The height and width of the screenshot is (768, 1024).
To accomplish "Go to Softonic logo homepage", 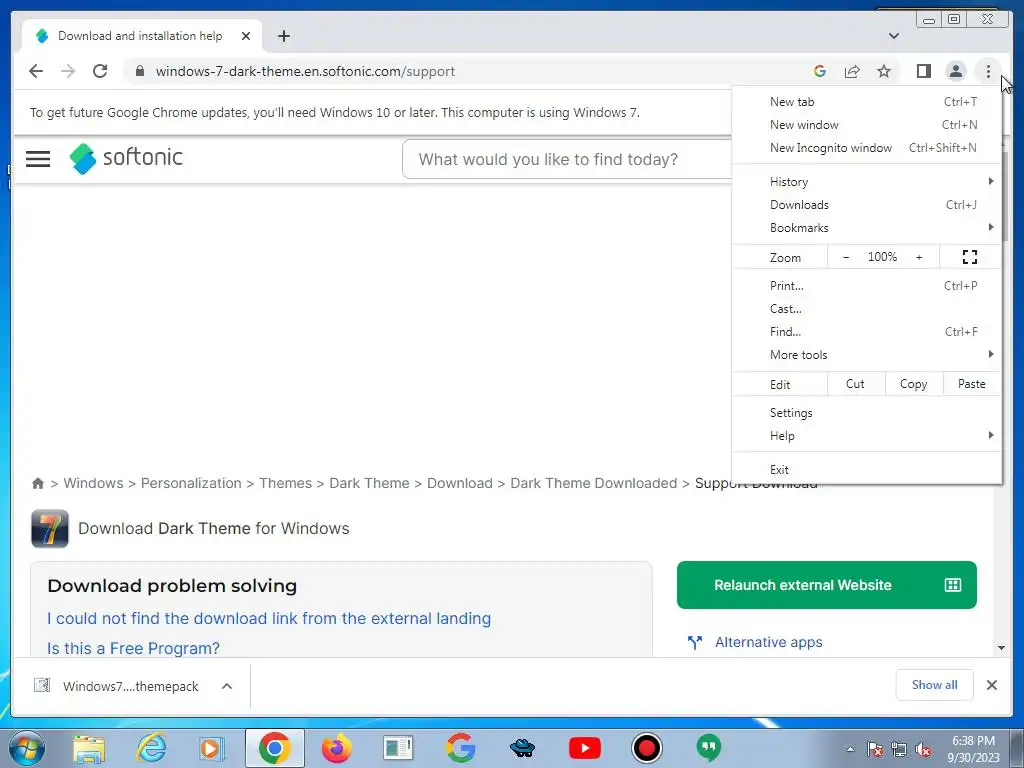I will (x=126, y=158).
